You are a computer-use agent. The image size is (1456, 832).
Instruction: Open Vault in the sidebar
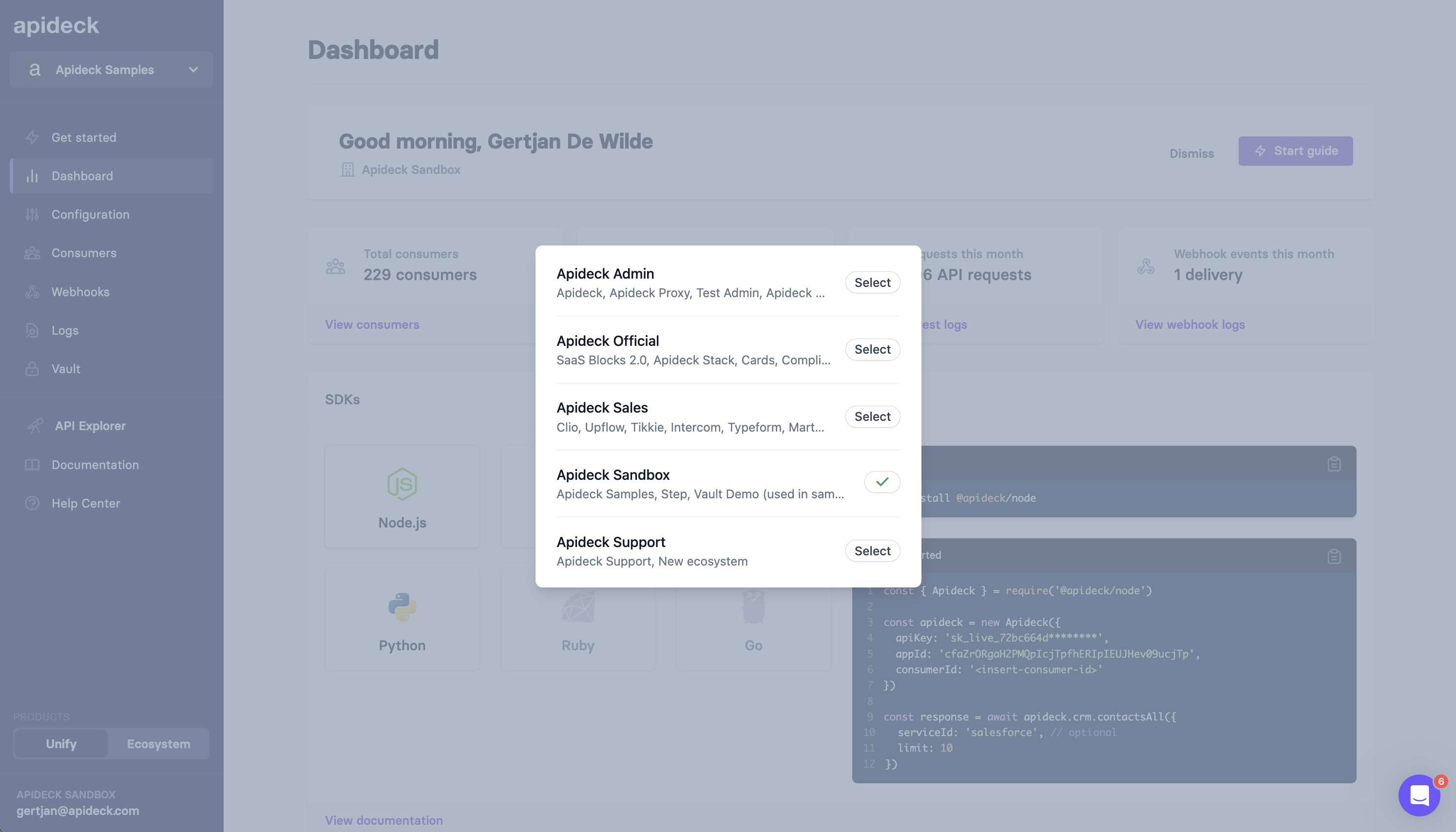tap(111, 369)
